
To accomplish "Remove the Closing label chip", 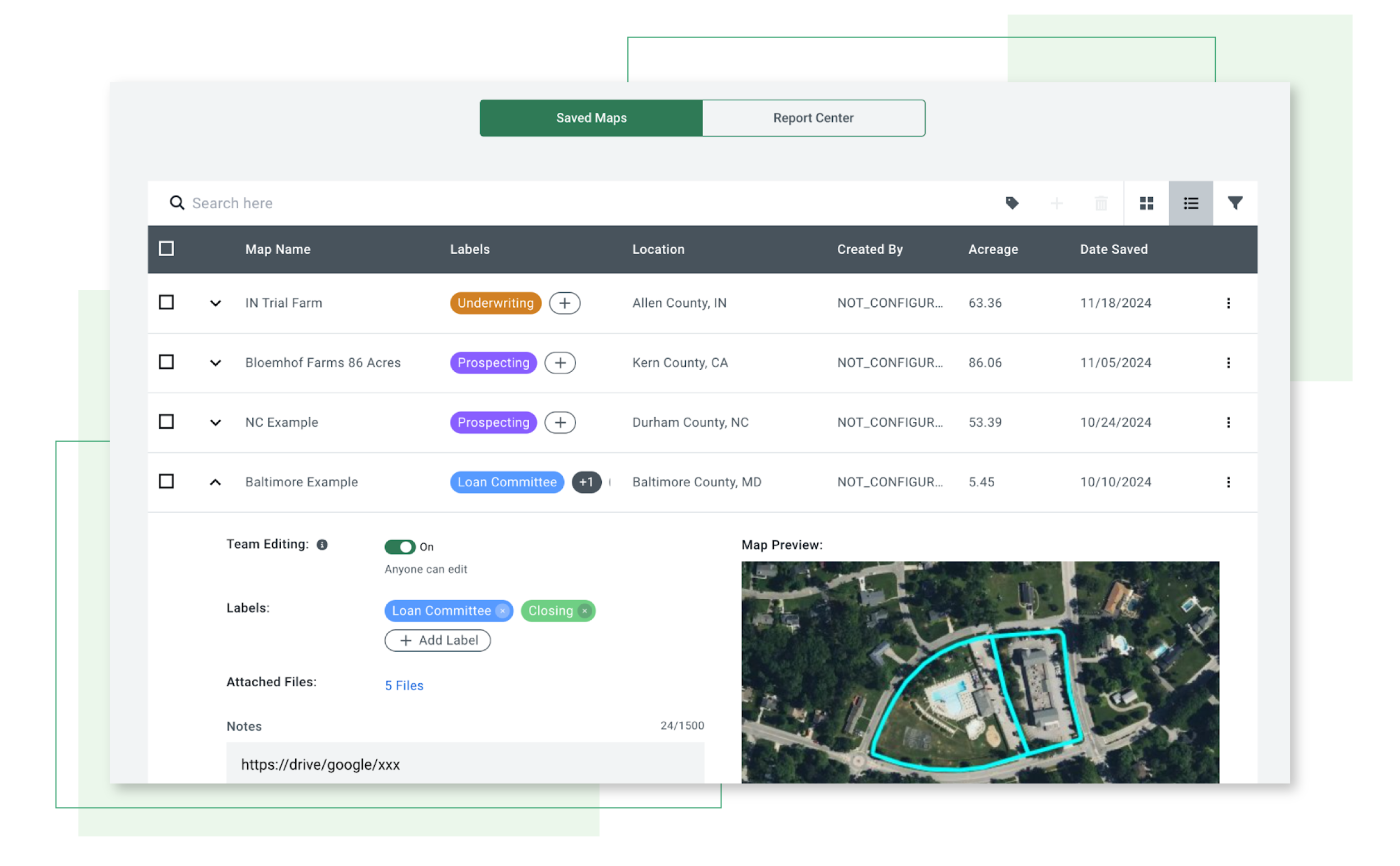I will point(584,610).
